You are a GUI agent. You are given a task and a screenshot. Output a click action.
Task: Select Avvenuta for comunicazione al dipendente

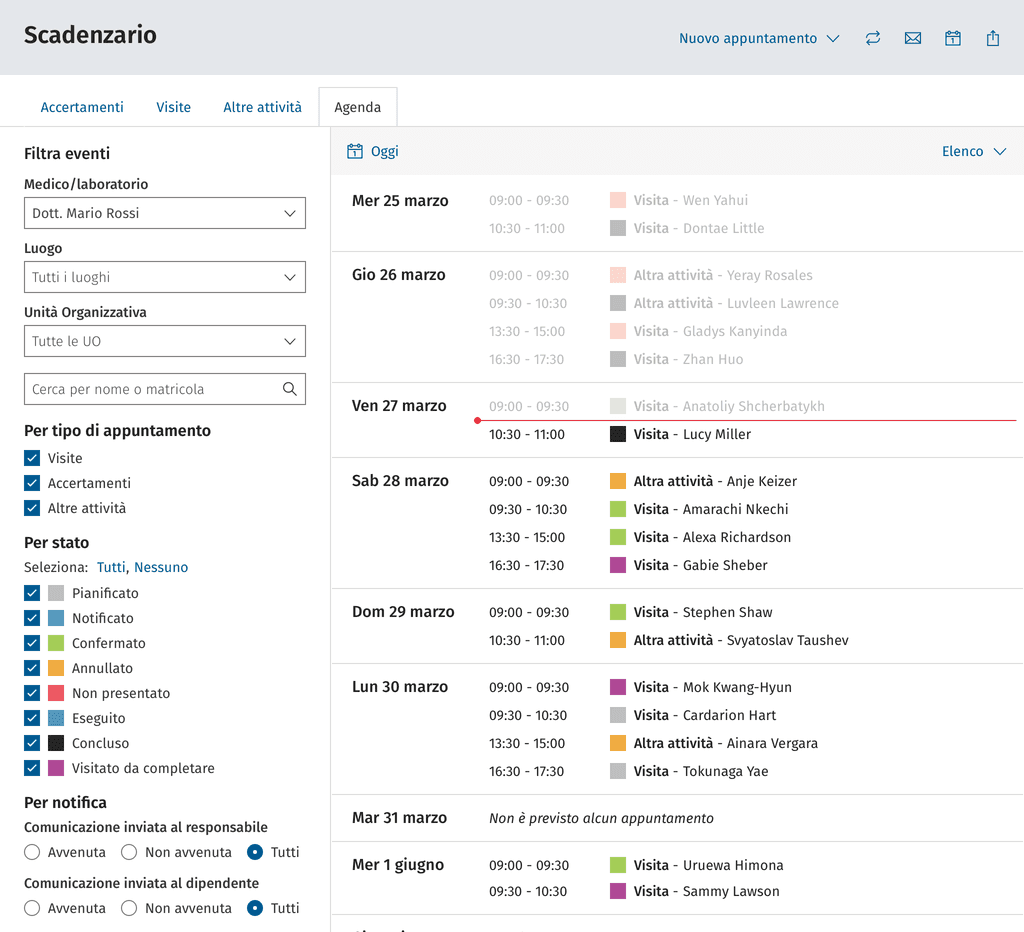32,908
